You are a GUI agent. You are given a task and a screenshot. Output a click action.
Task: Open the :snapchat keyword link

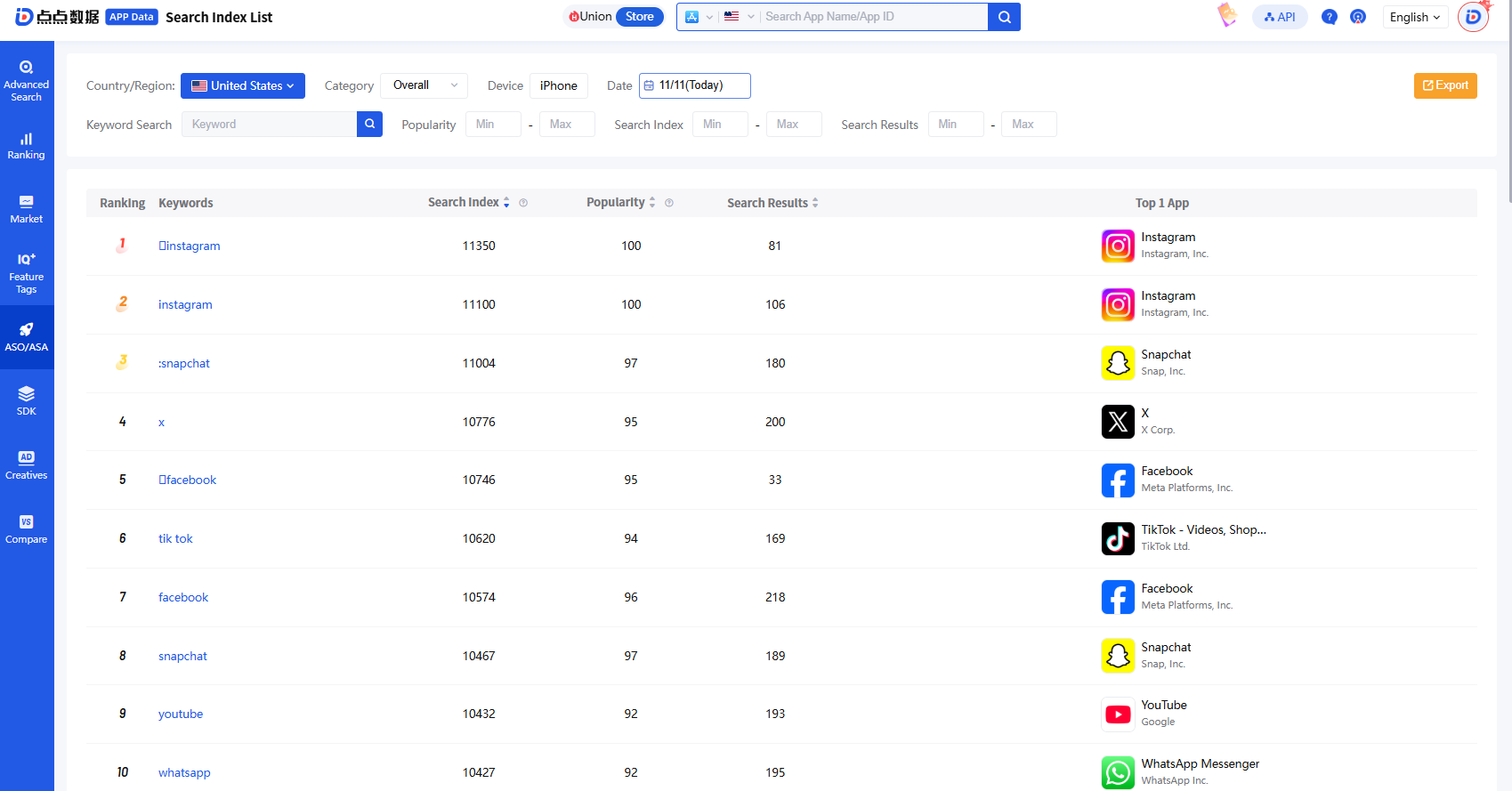184,363
